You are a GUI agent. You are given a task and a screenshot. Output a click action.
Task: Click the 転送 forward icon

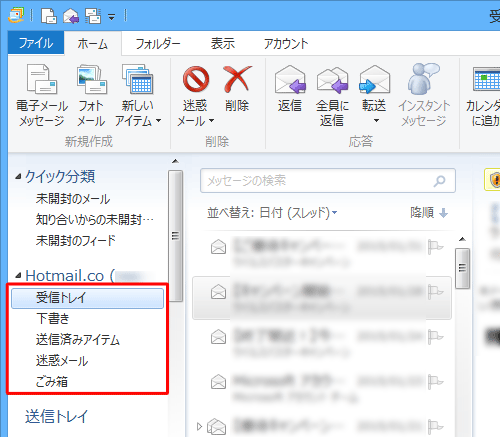(x=375, y=80)
